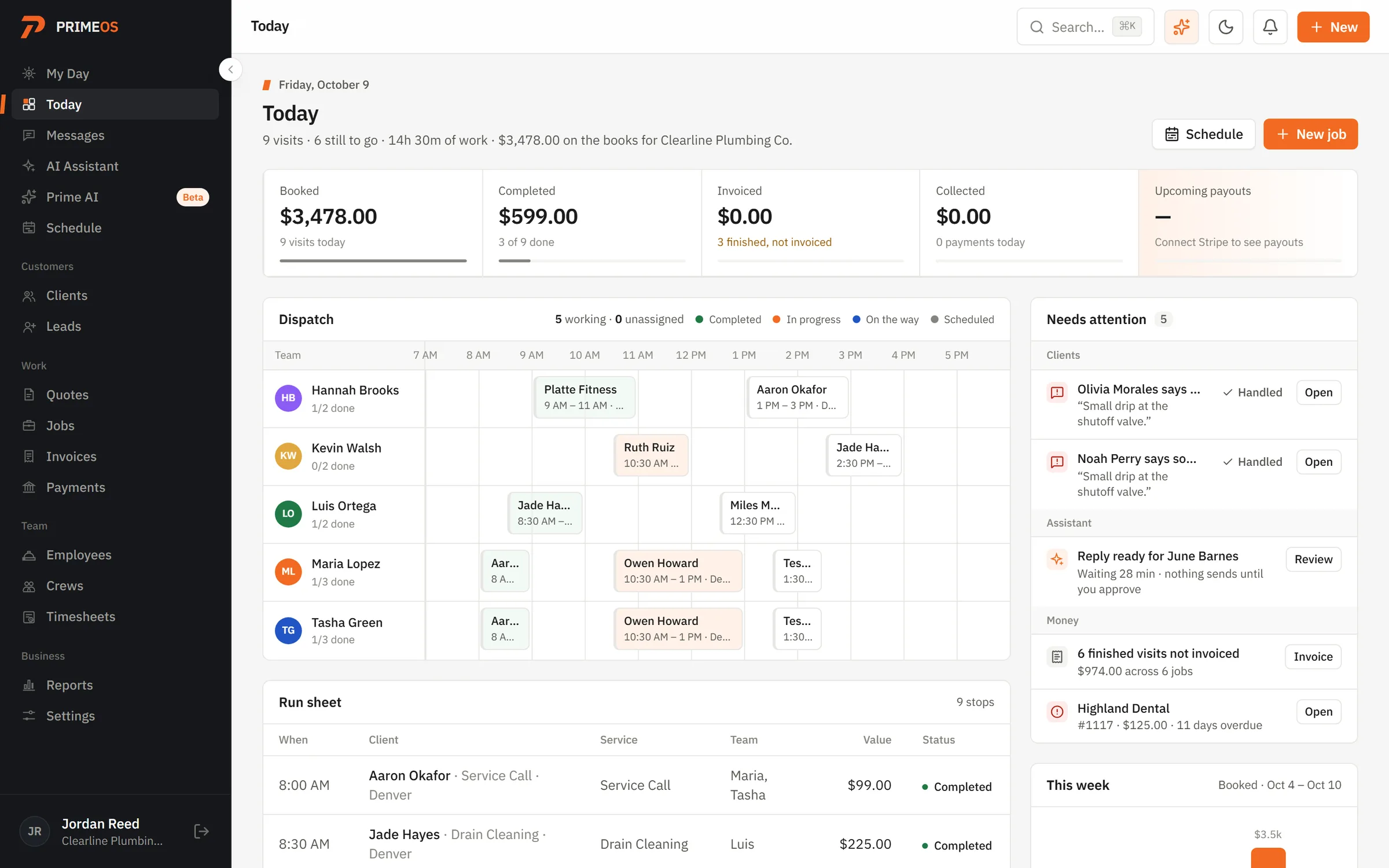Click the Timesheets icon in sidebar
This screenshot has width=1389, height=868.
pyautogui.click(x=29, y=617)
